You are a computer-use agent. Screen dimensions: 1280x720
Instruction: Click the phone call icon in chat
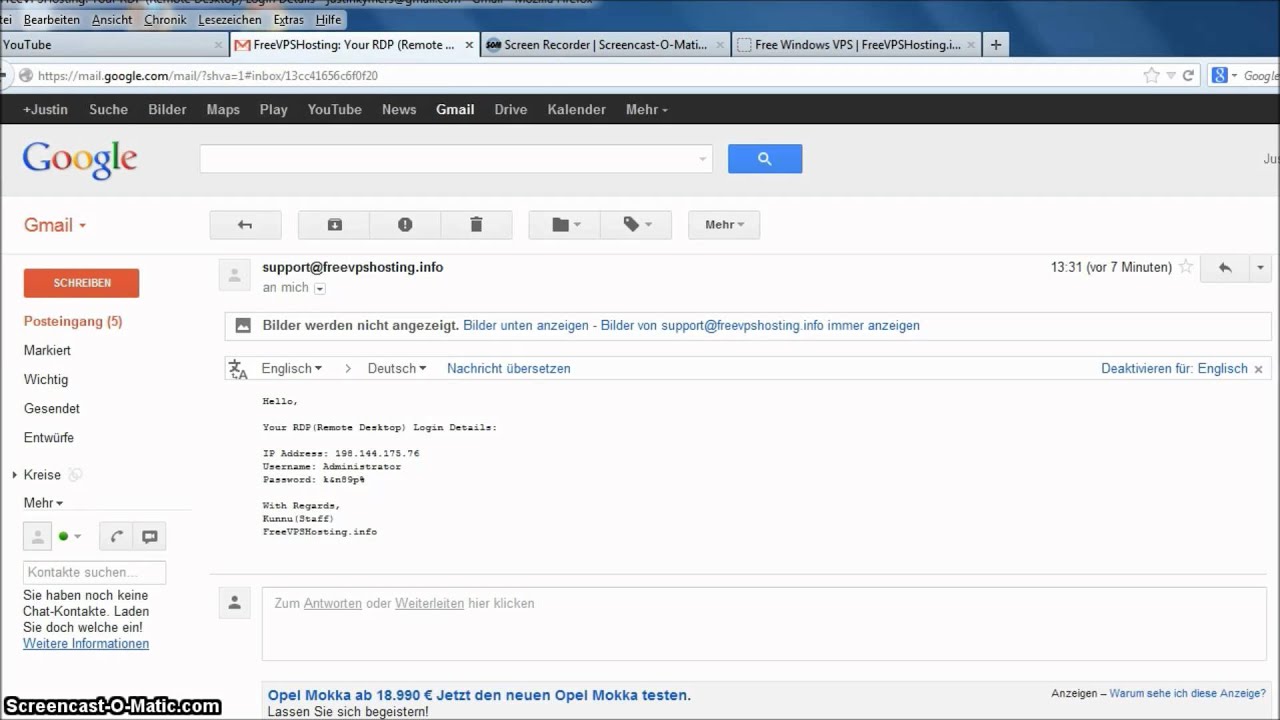[x=116, y=536]
